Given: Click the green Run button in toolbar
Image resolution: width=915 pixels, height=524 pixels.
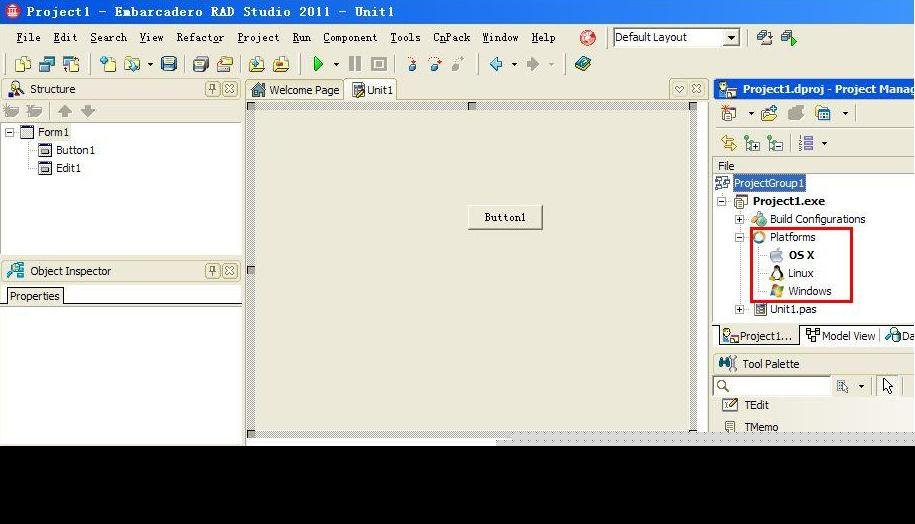Looking at the screenshot, I should [318, 64].
